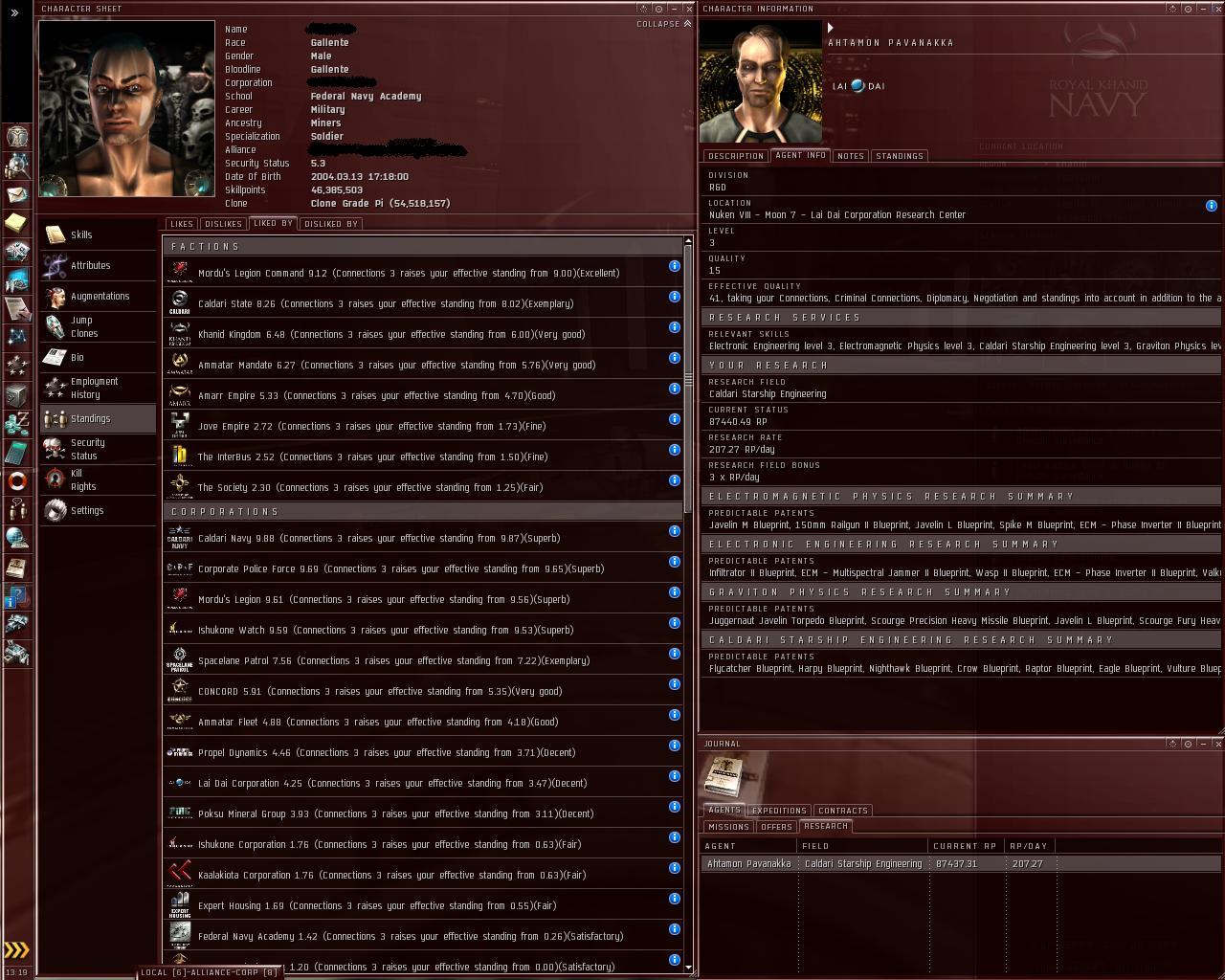1225x980 pixels.
Task: Open Employment History section
Action: coord(98,388)
